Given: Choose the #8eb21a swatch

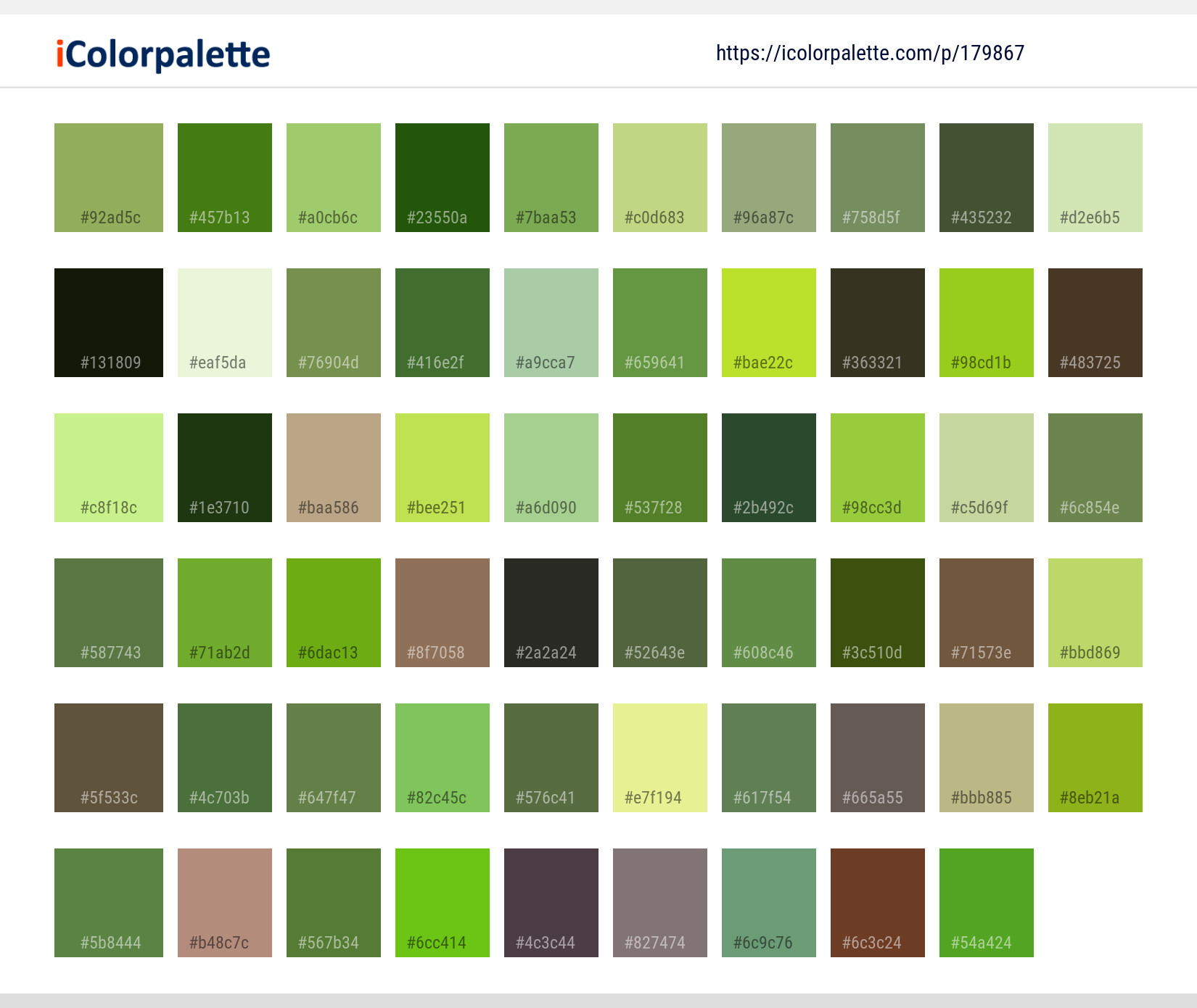Looking at the screenshot, I should (1095, 758).
